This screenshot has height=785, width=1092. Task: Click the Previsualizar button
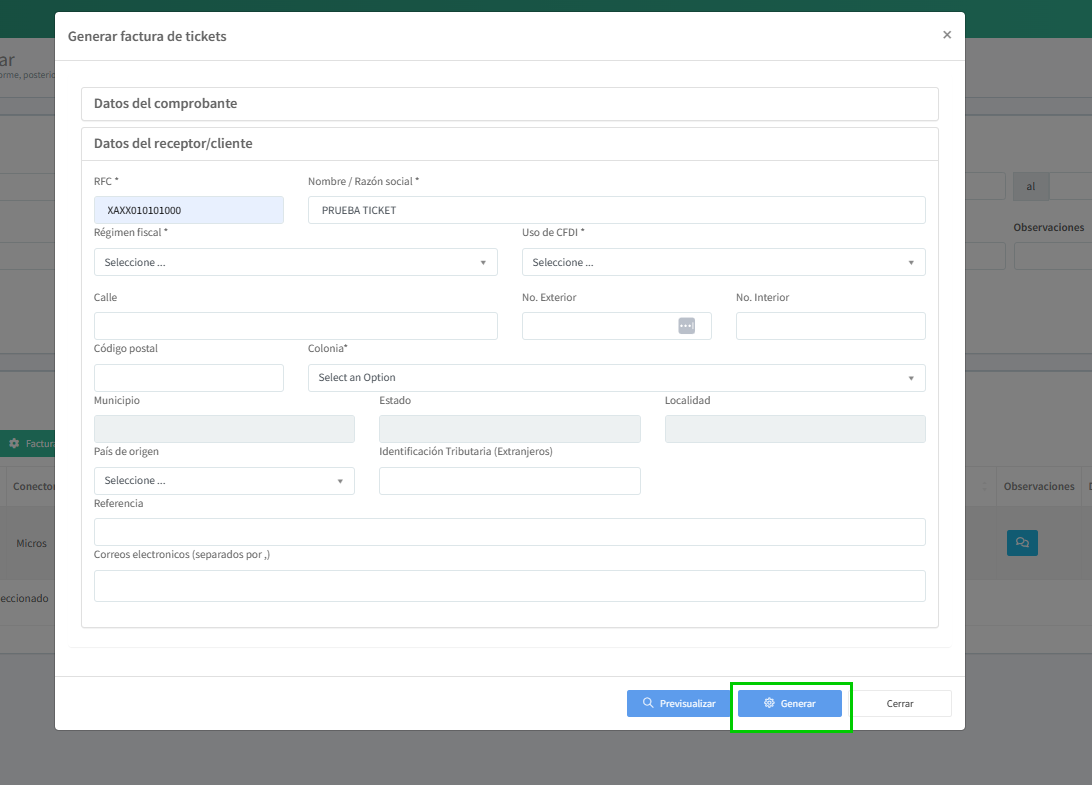pyautogui.click(x=679, y=704)
